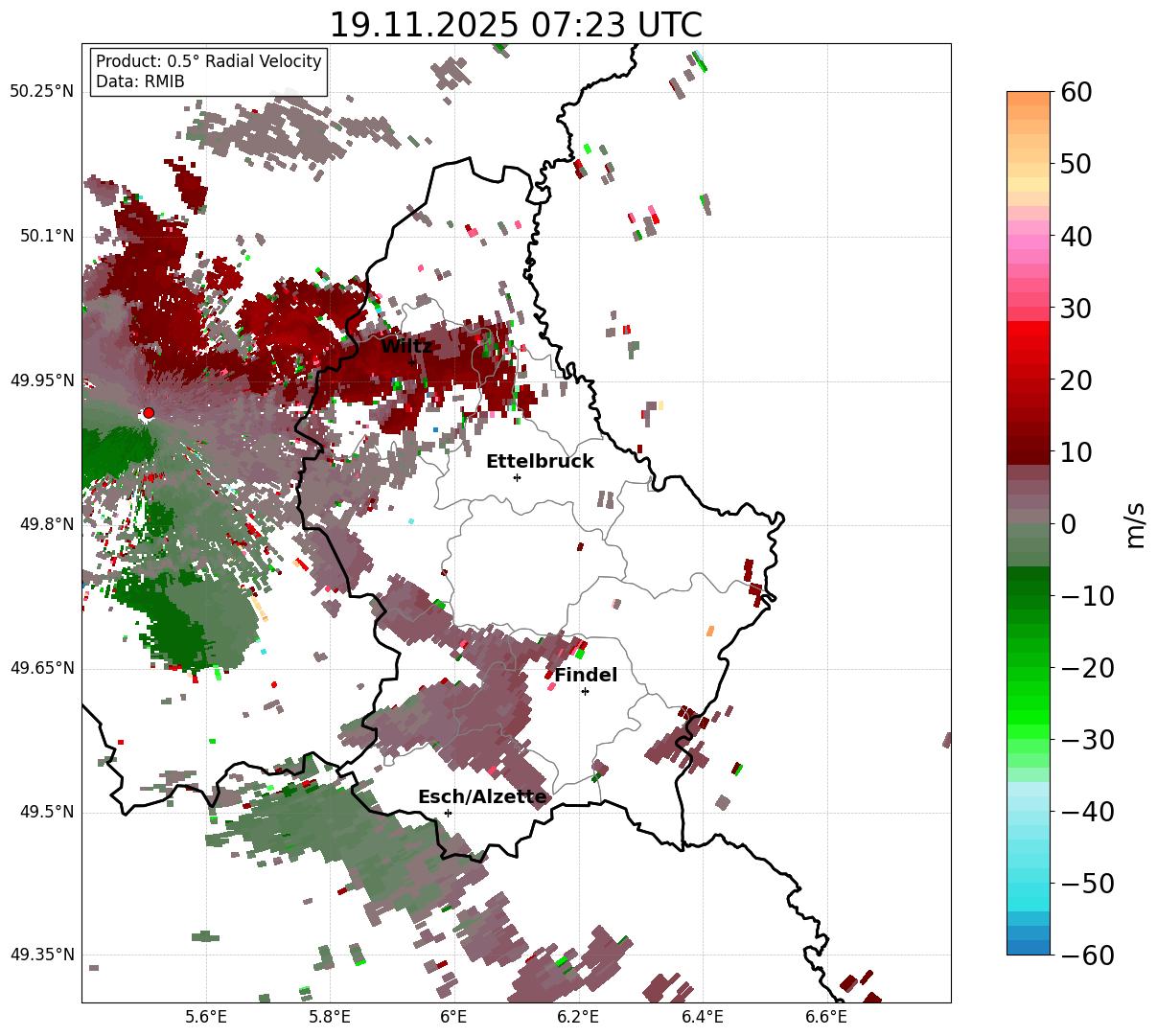Click the 6.6°E longitude label
The height and width of the screenshot is (1036, 1157).
826,1019
